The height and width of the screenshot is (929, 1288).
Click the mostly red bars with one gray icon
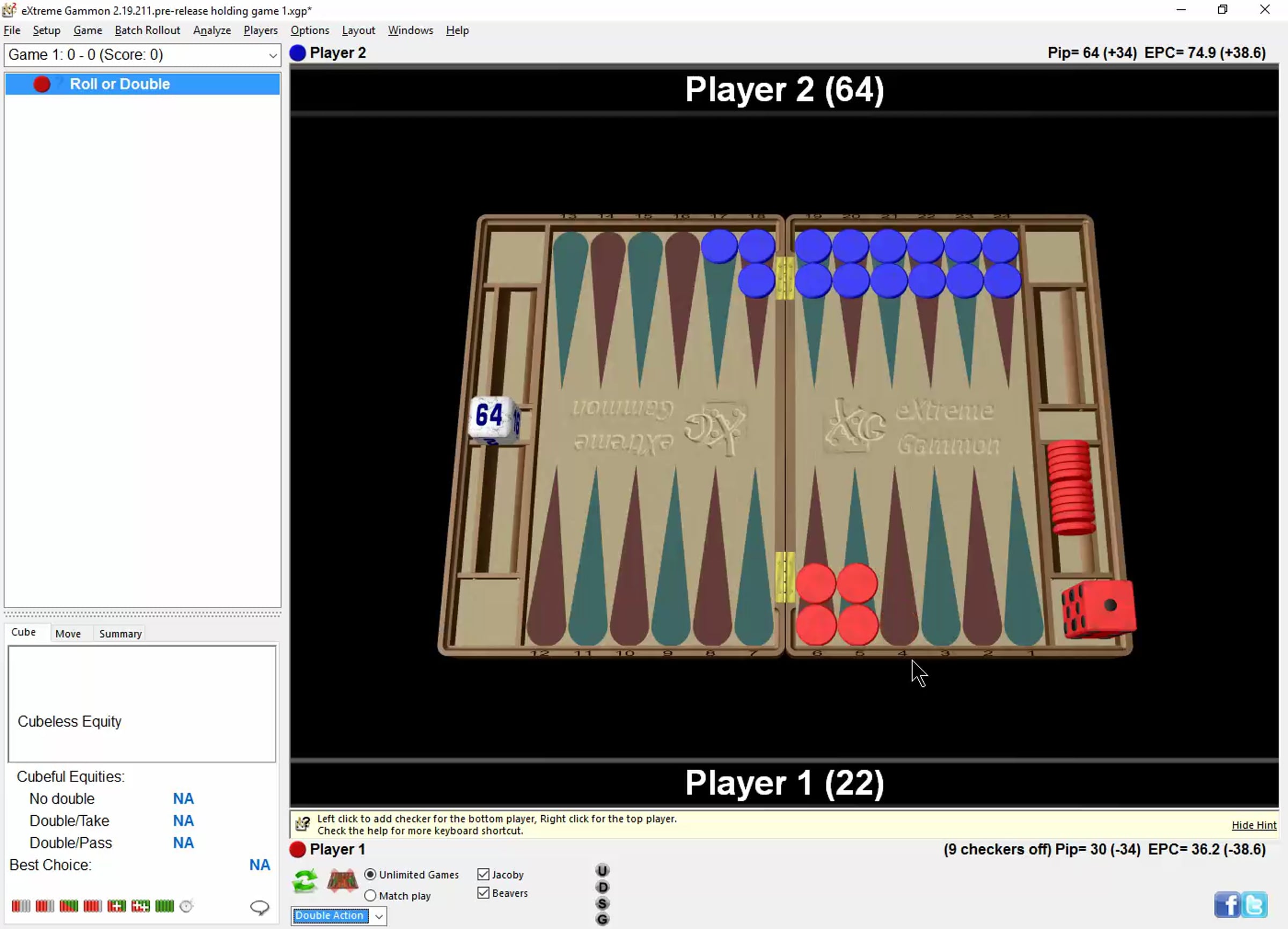click(92, 906)
